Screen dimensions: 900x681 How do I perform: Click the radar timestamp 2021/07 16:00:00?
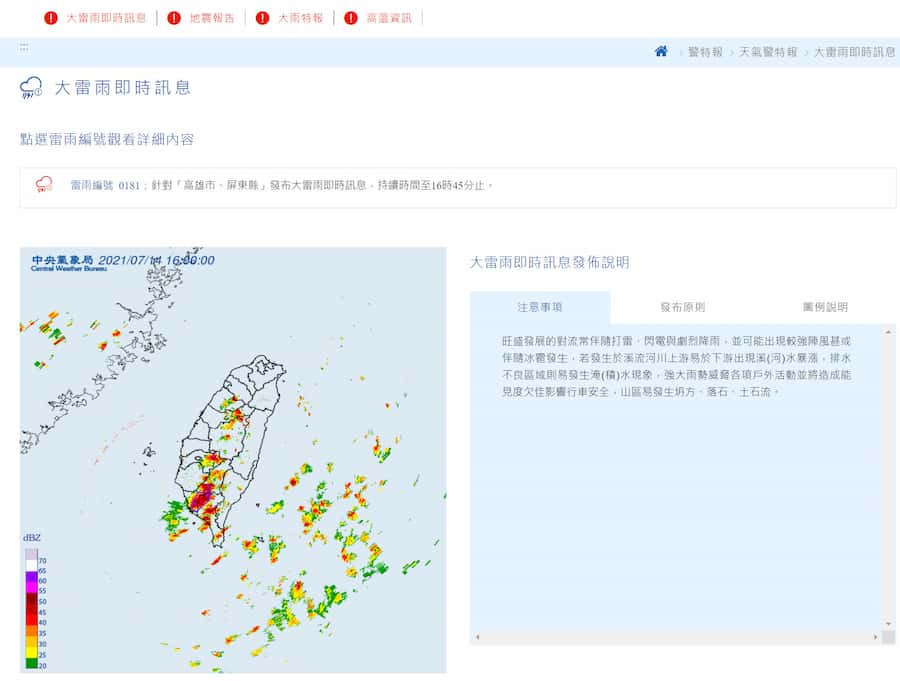(156, 260)
